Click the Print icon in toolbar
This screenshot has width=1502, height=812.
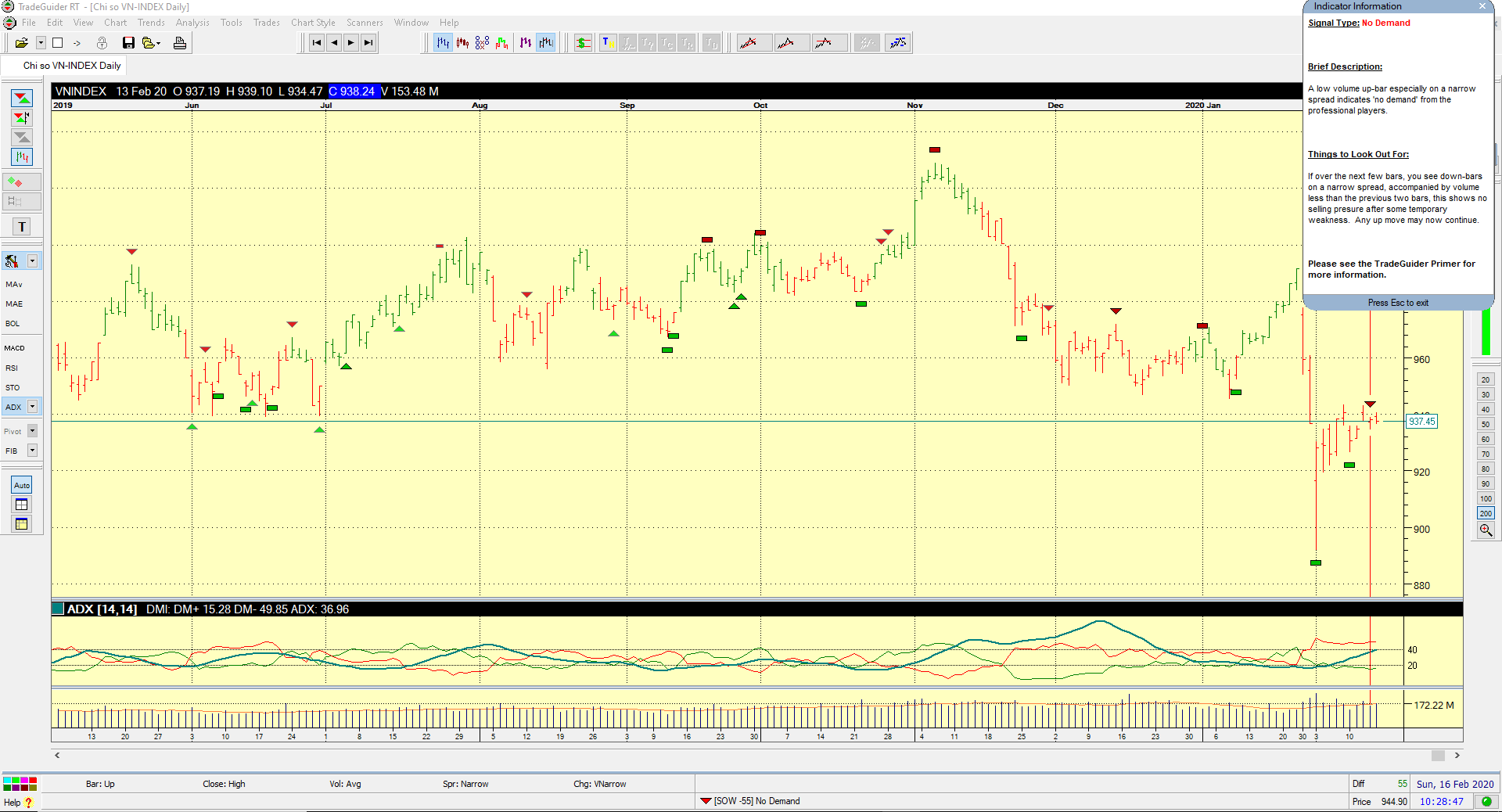click(180, 43)
